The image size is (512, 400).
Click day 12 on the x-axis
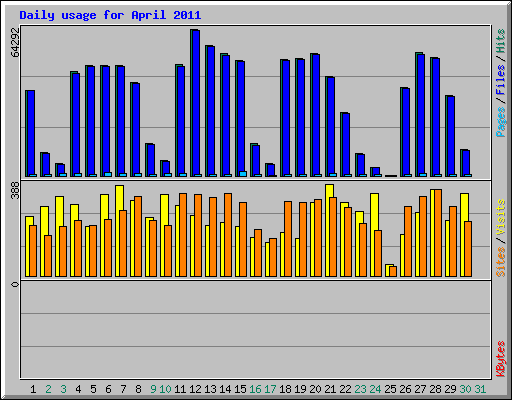coord(195,389)
